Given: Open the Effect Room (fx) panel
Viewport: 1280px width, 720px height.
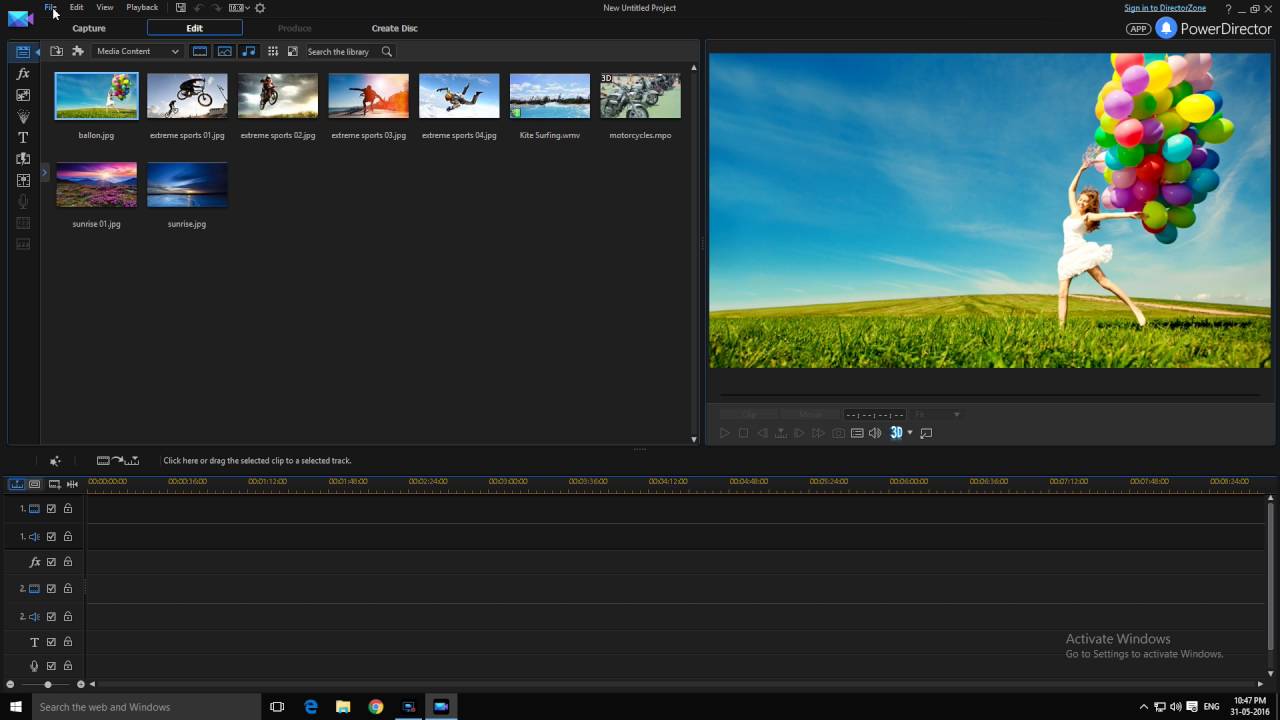Looking at the screenshot, I should (x=22, y=74).
